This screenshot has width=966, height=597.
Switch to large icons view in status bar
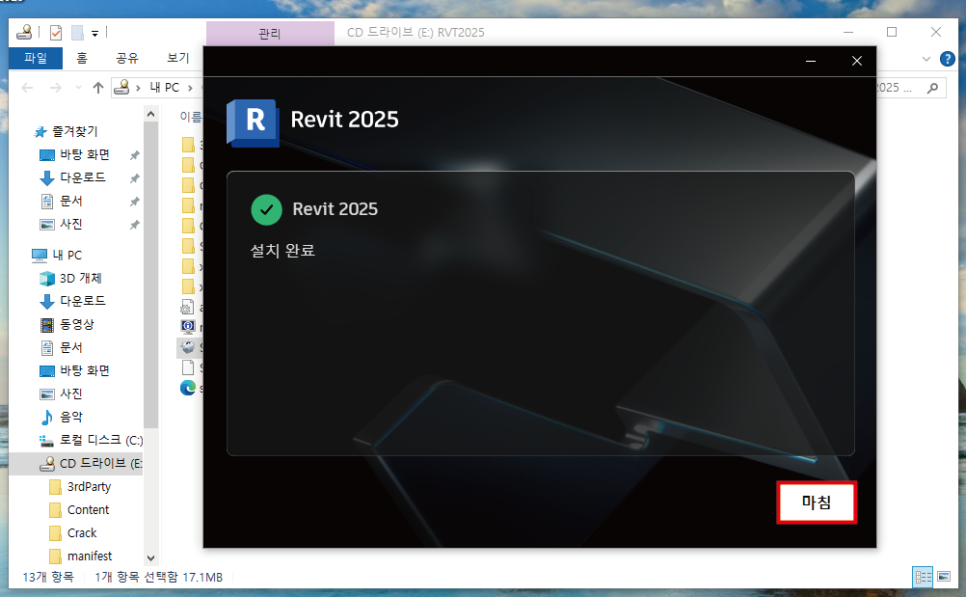click(944, 577)
